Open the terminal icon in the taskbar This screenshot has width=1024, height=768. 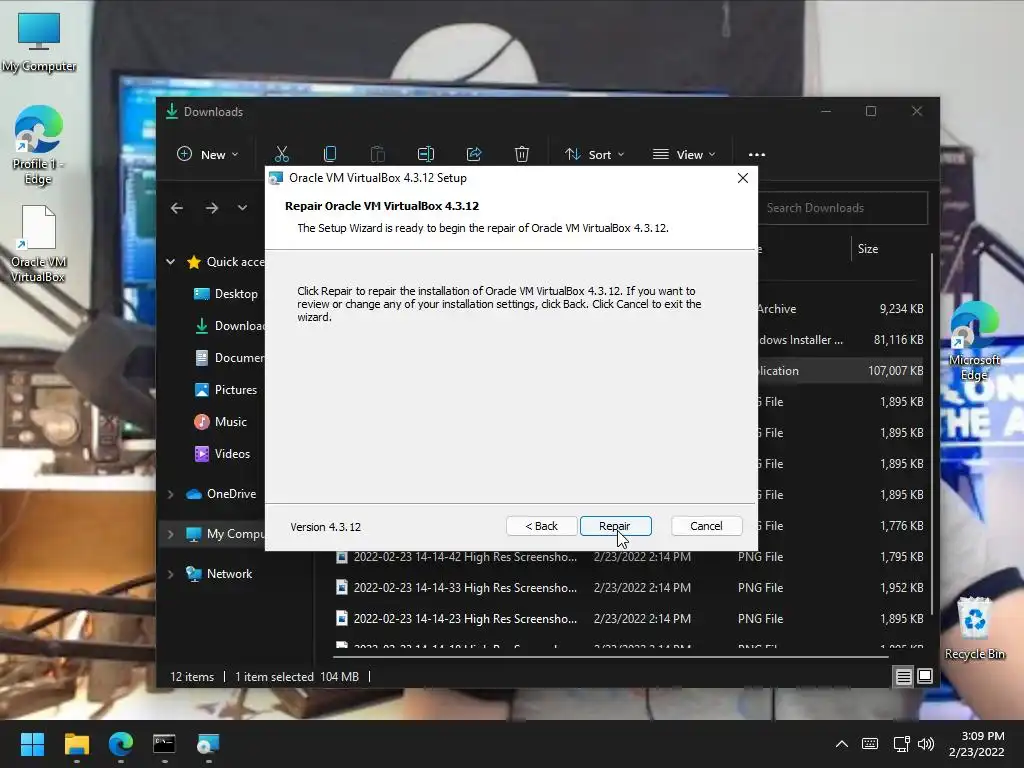[164, 744]
